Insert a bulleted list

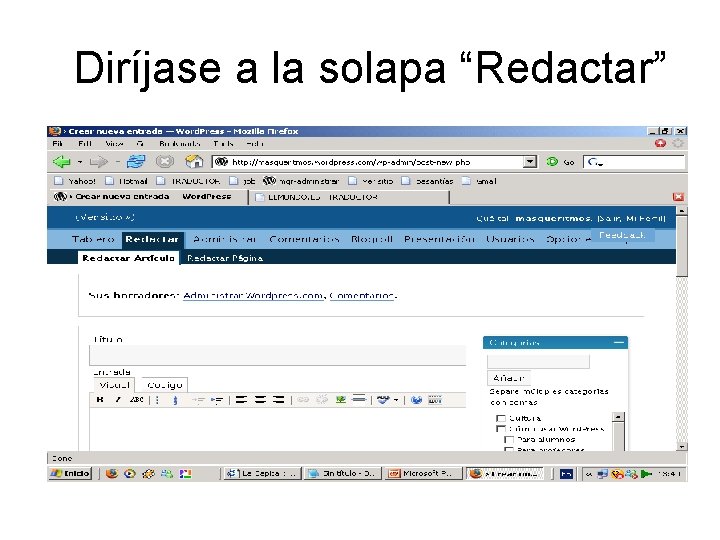coord(158,400)
